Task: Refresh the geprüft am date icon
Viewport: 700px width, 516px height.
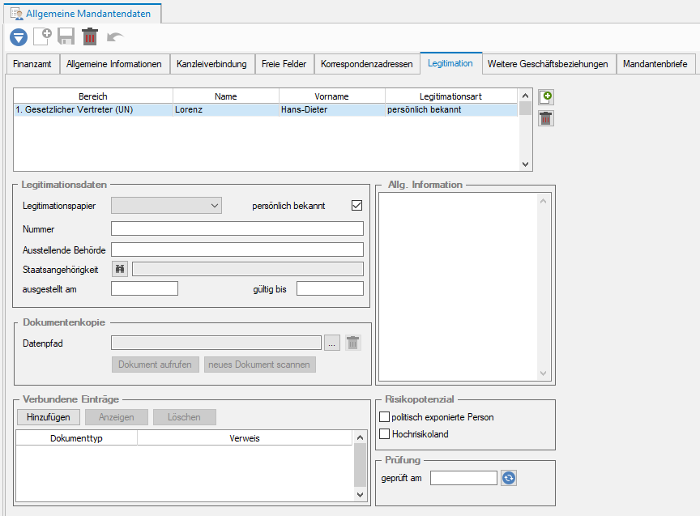Action: tap(508, 478)
